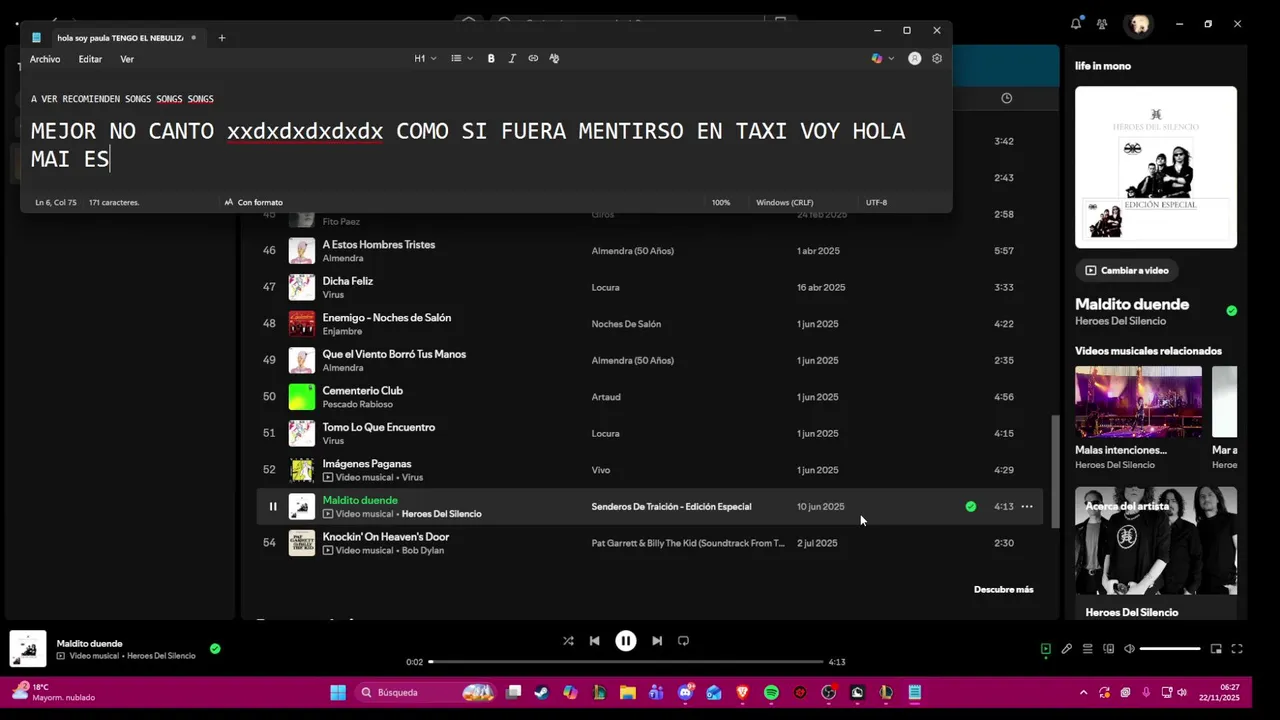Mute Spotify with speaker icon
1280x720 pixels.
coord(1129,649)
